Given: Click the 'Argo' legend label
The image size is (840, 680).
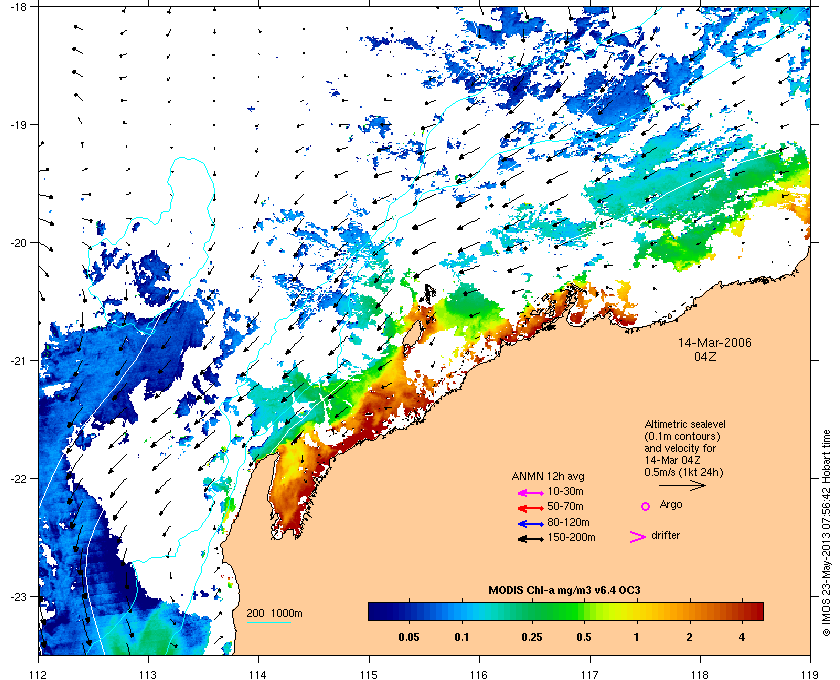Looking at the screenshot, I should point(671,505).
